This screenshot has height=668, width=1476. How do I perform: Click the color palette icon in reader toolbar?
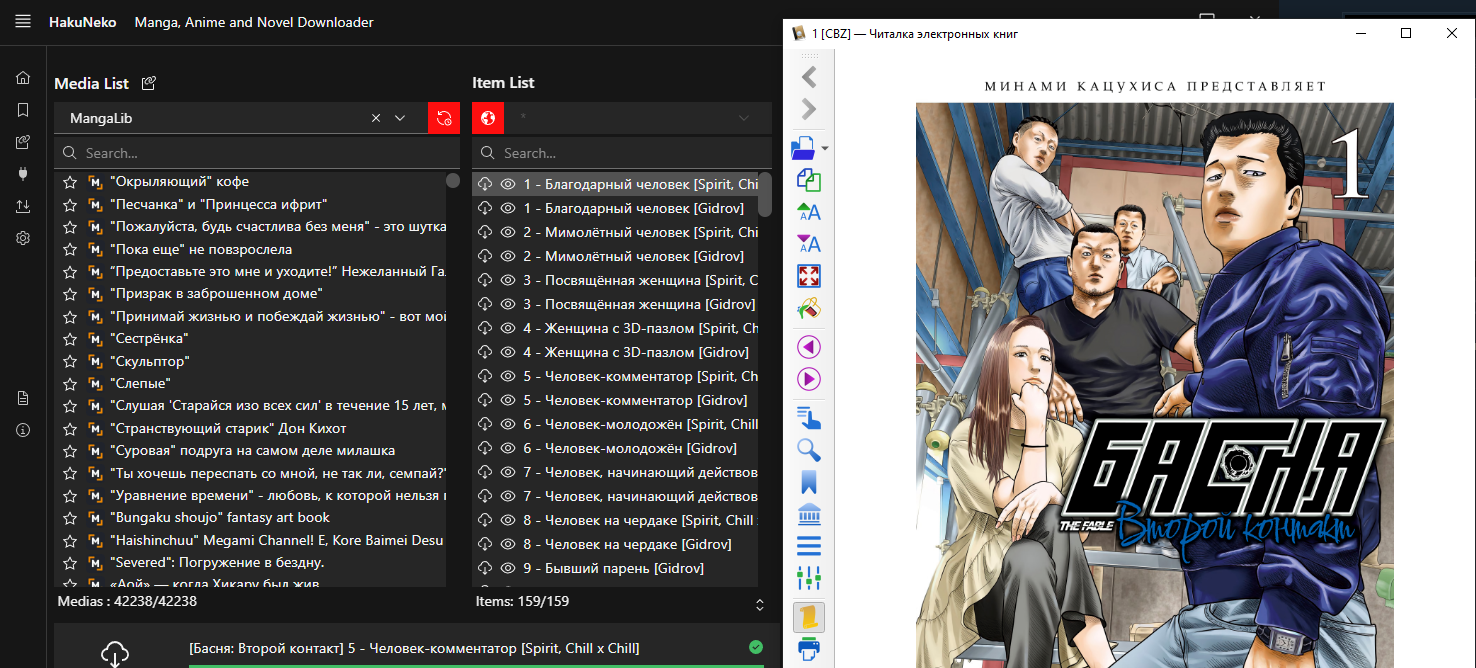pos(809,308)
